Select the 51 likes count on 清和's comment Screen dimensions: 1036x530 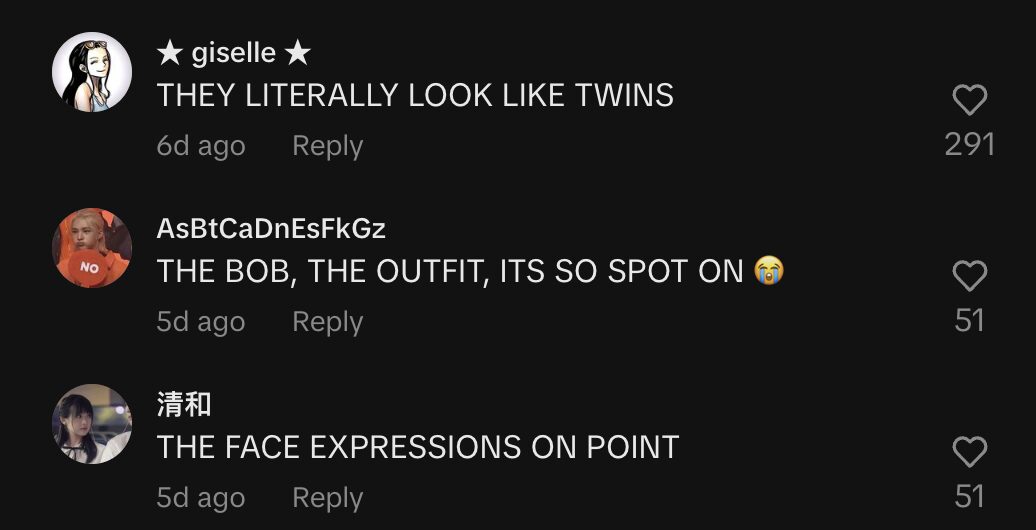[x=969, y=496]
